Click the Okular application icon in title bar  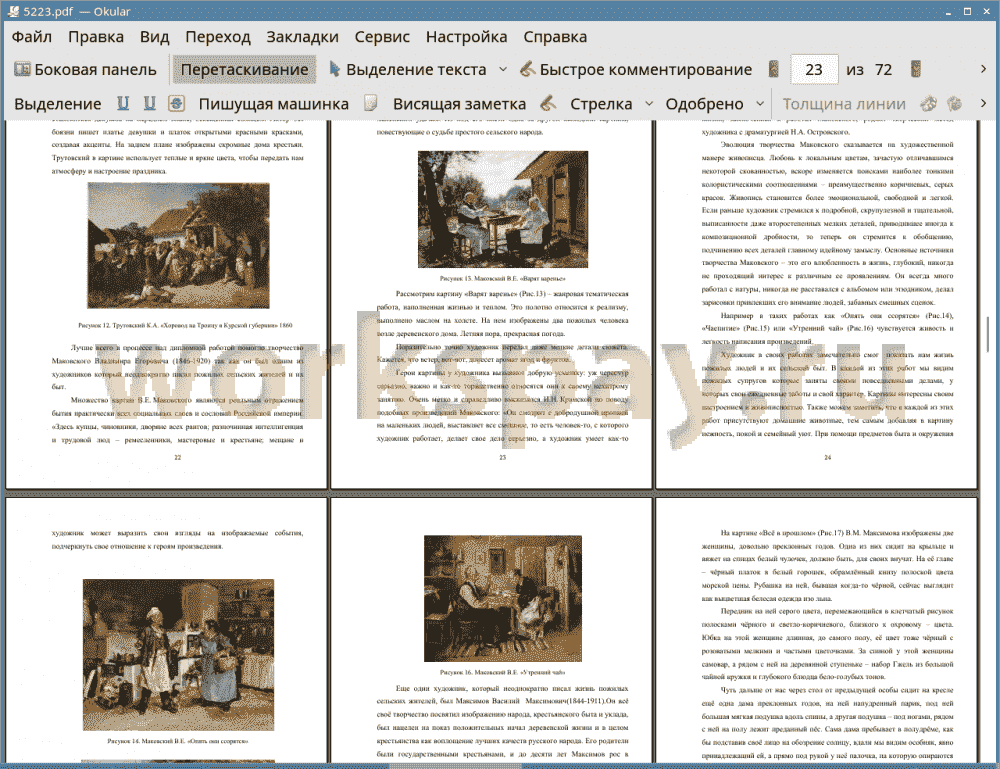tap(13, 11)
